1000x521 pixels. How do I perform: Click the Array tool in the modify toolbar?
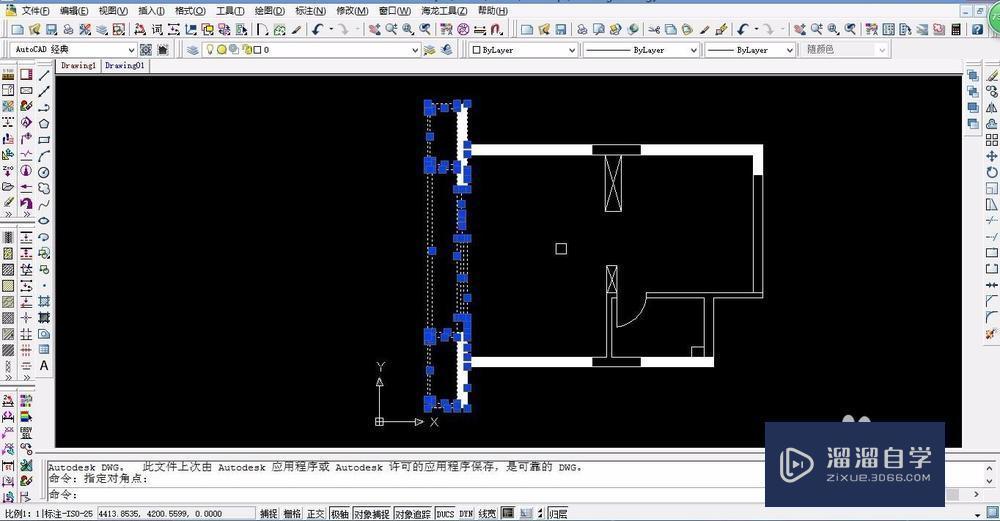pos(992,140)
